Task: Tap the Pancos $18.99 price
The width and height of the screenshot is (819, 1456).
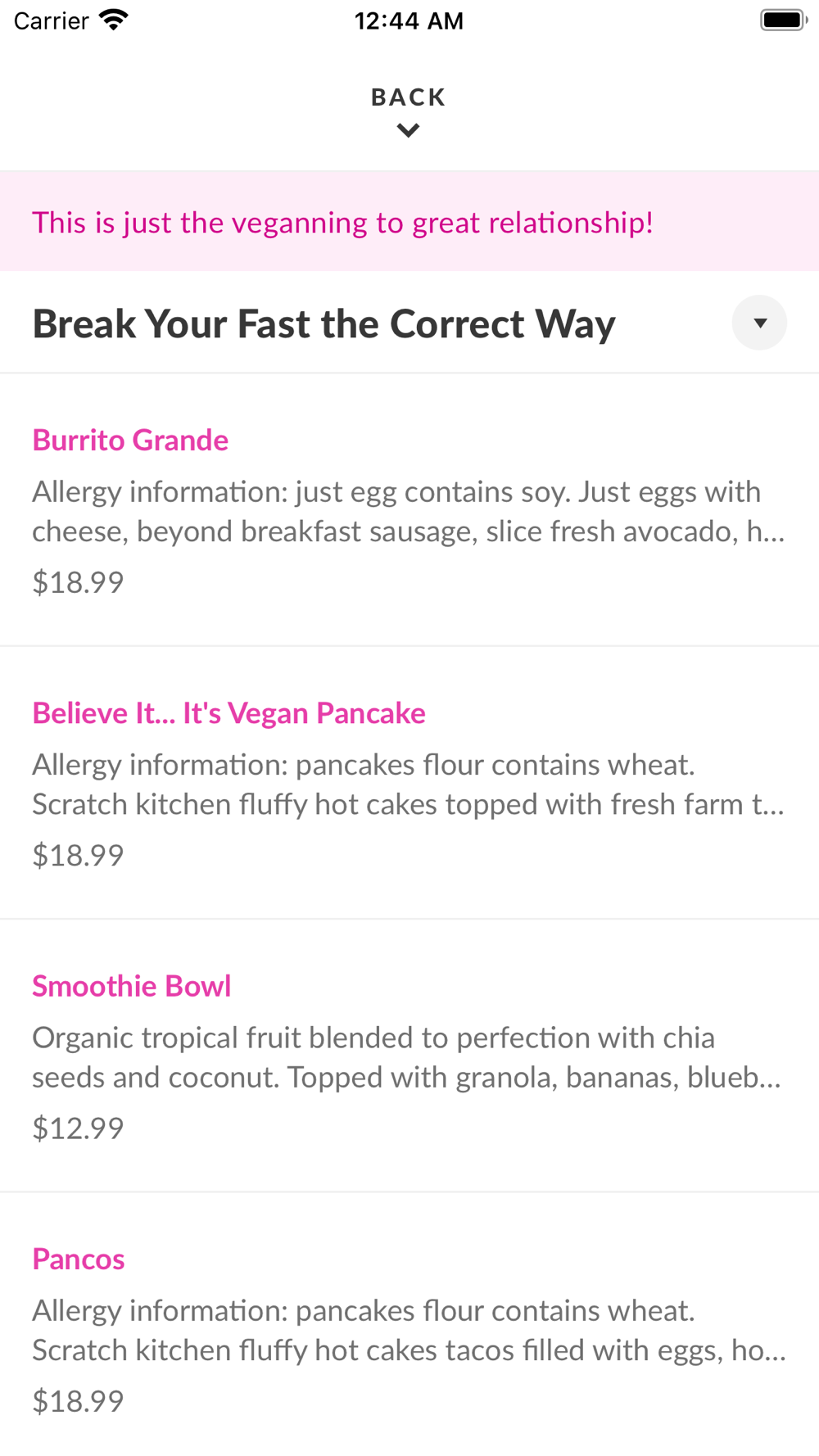Action: 78,1401
